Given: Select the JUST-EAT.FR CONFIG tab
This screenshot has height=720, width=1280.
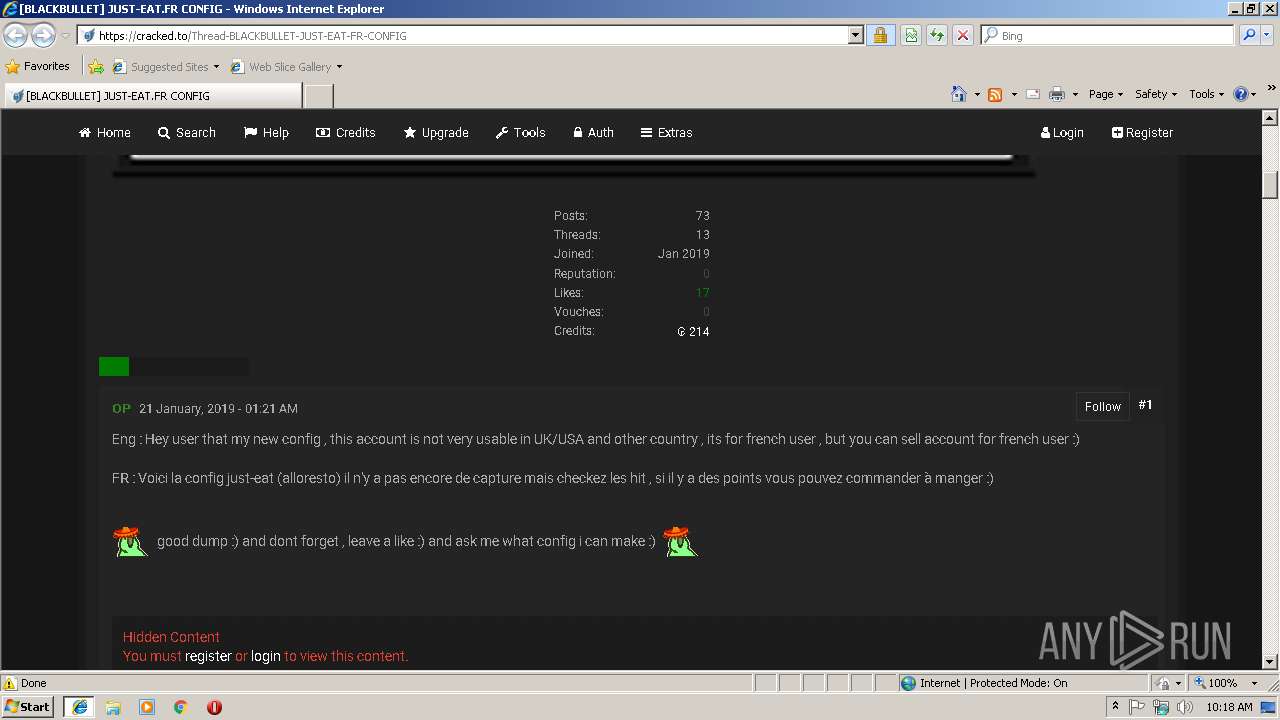Looking at the screenshot, I should coord(152,96).
